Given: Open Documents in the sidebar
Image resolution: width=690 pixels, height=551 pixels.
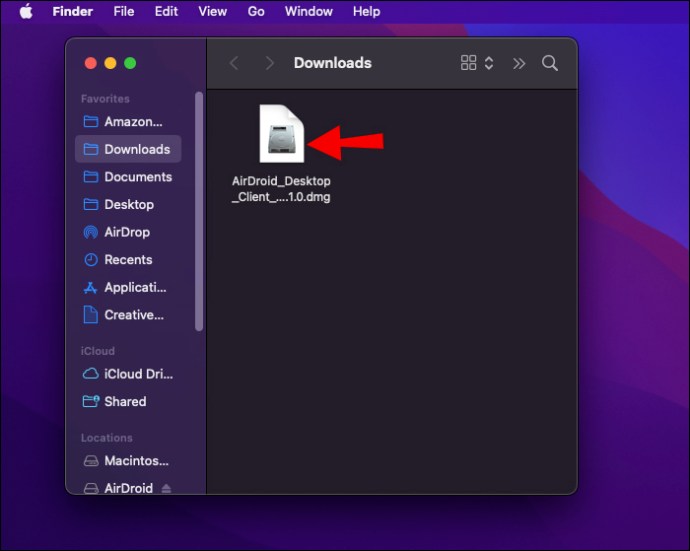Looking at the screenshot, I should tap(128, 177).
